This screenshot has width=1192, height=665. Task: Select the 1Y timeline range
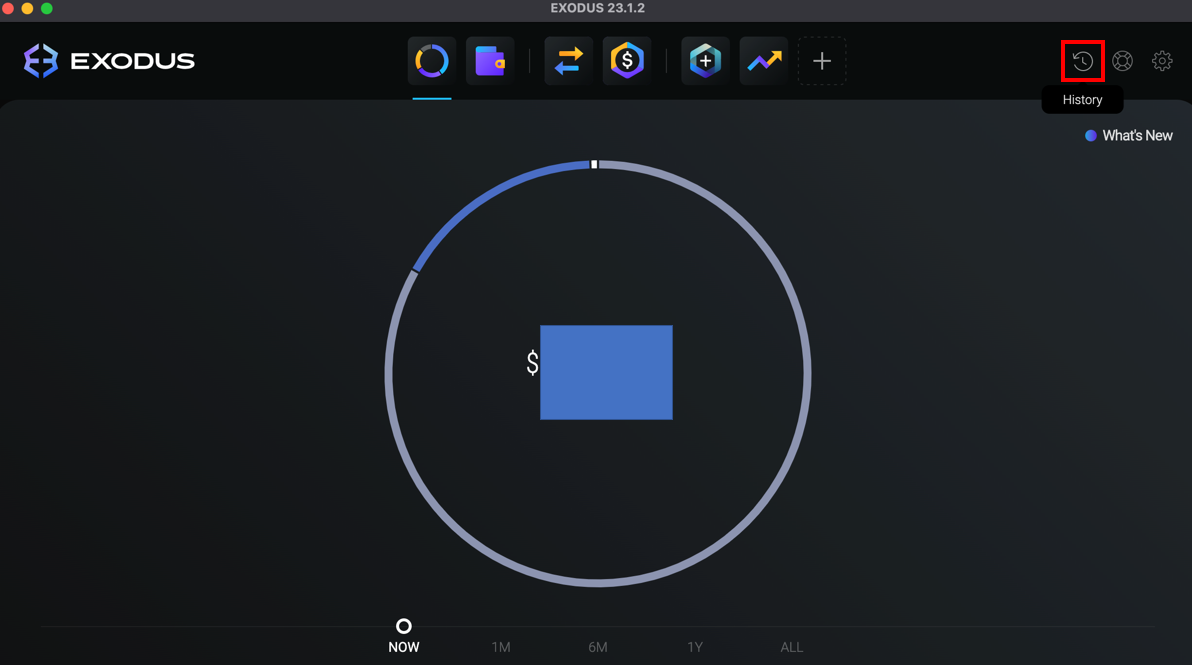pyautogui.click(x=695, y=648)
